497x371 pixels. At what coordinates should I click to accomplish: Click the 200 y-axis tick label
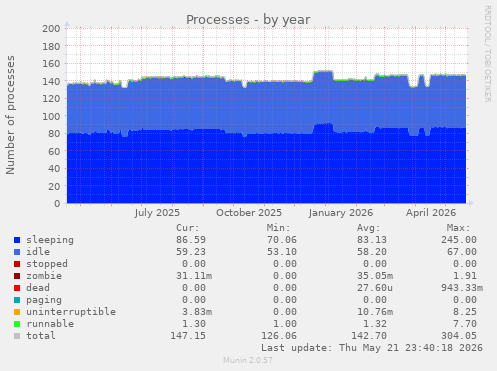click(x=51, y=28)
